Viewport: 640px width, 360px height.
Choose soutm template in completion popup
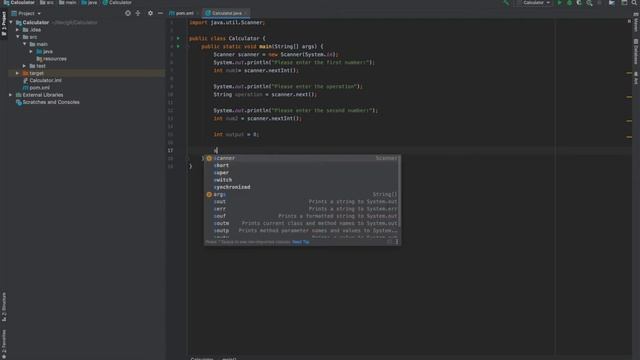point(302,223)
